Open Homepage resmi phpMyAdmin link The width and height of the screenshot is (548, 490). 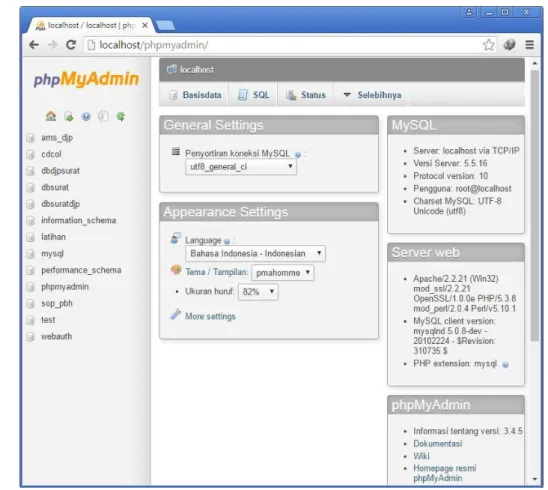point(445,473)
